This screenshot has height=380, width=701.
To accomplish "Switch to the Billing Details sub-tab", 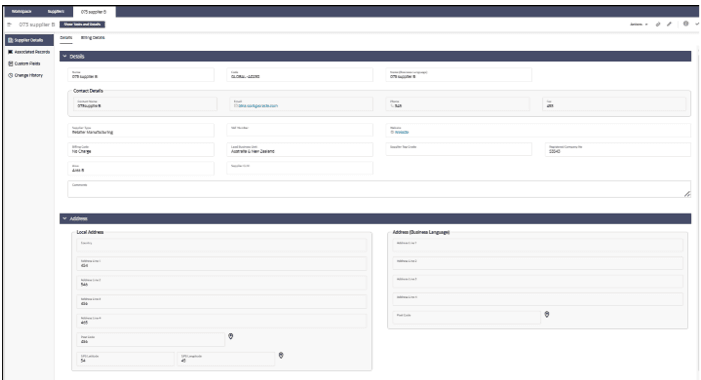I will 93,38.
